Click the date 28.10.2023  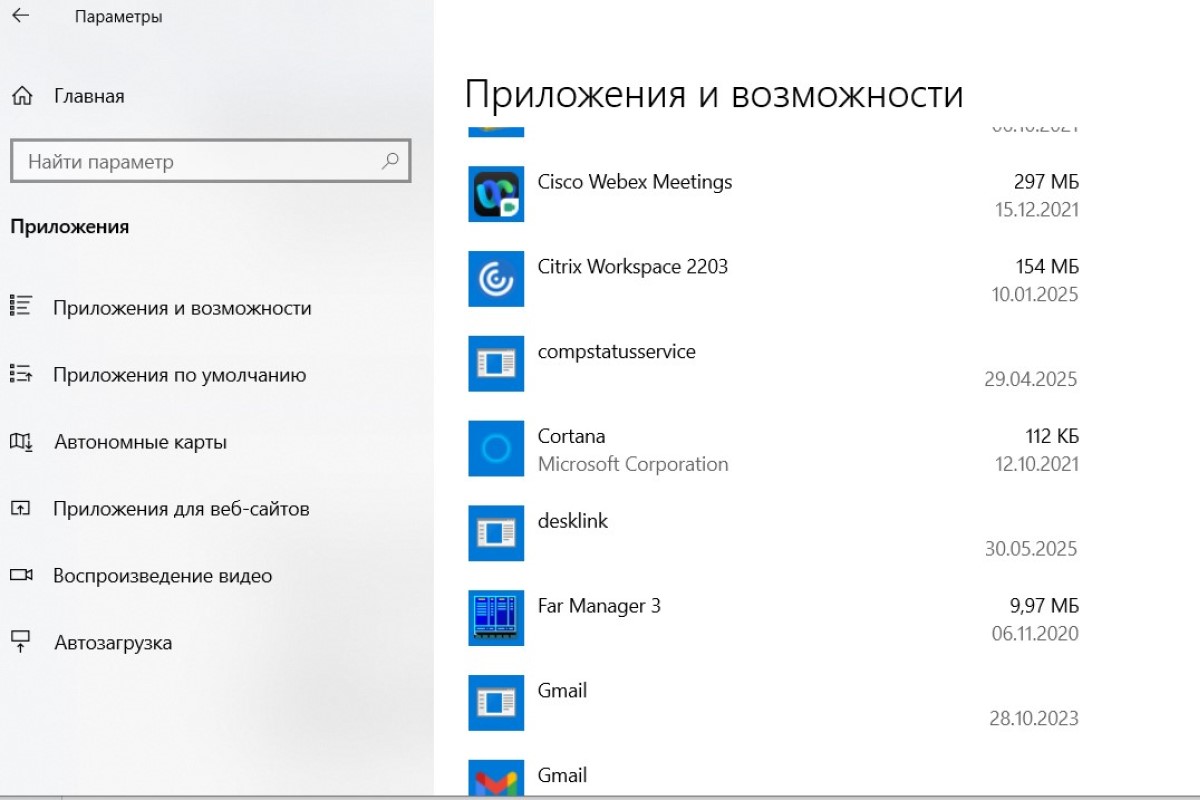1033,719
